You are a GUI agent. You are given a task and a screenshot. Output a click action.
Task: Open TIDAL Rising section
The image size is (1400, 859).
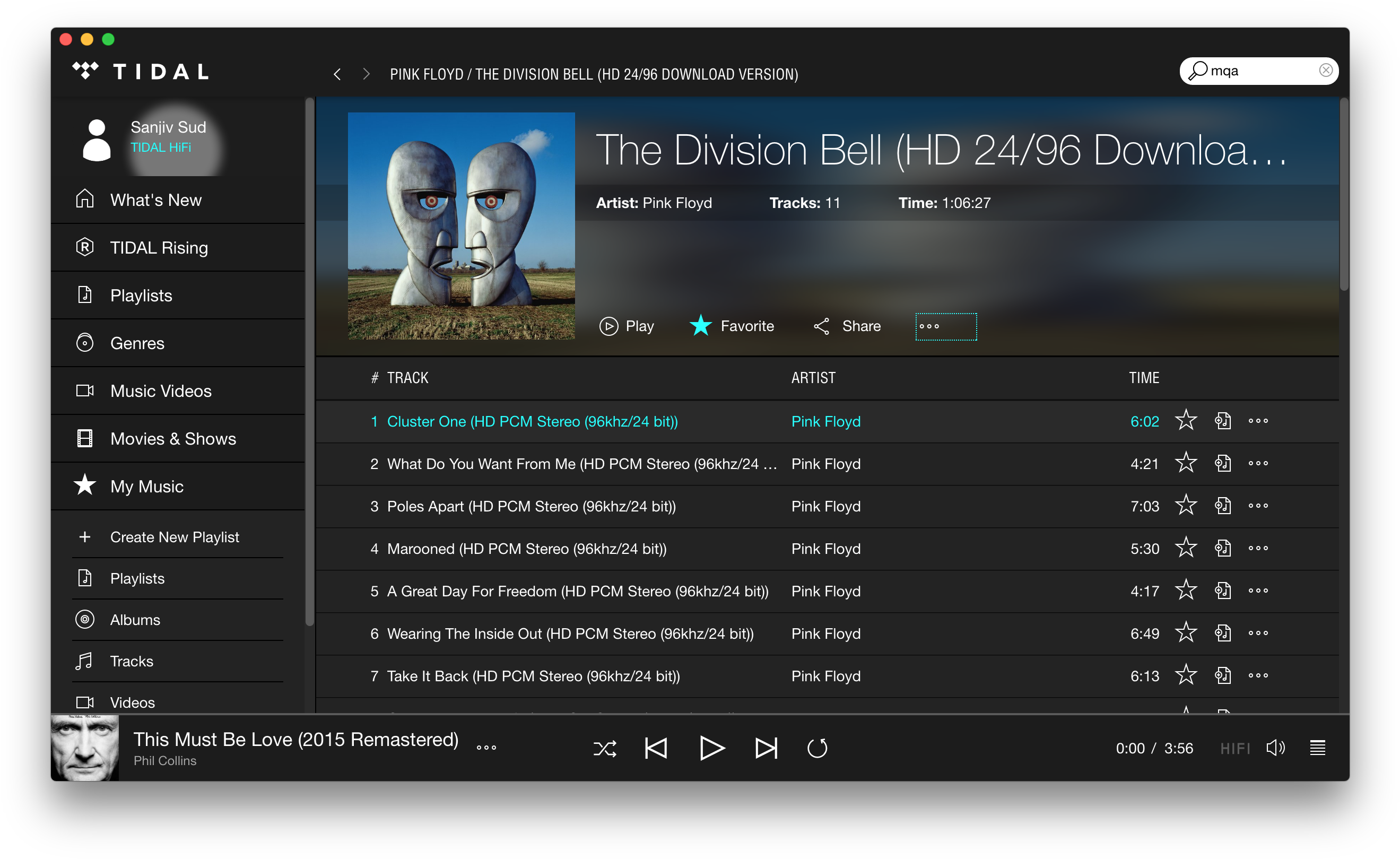(x=178, y=248)
